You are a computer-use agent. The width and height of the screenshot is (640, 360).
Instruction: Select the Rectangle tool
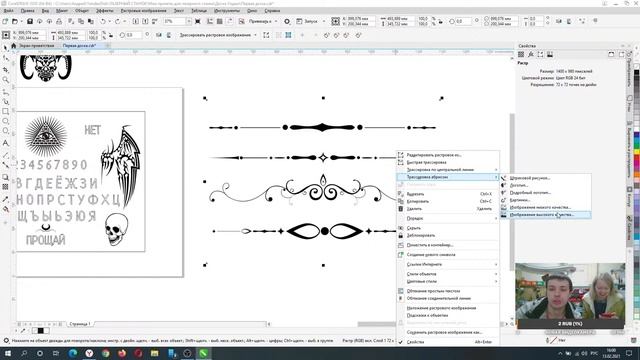click(5, 111)
